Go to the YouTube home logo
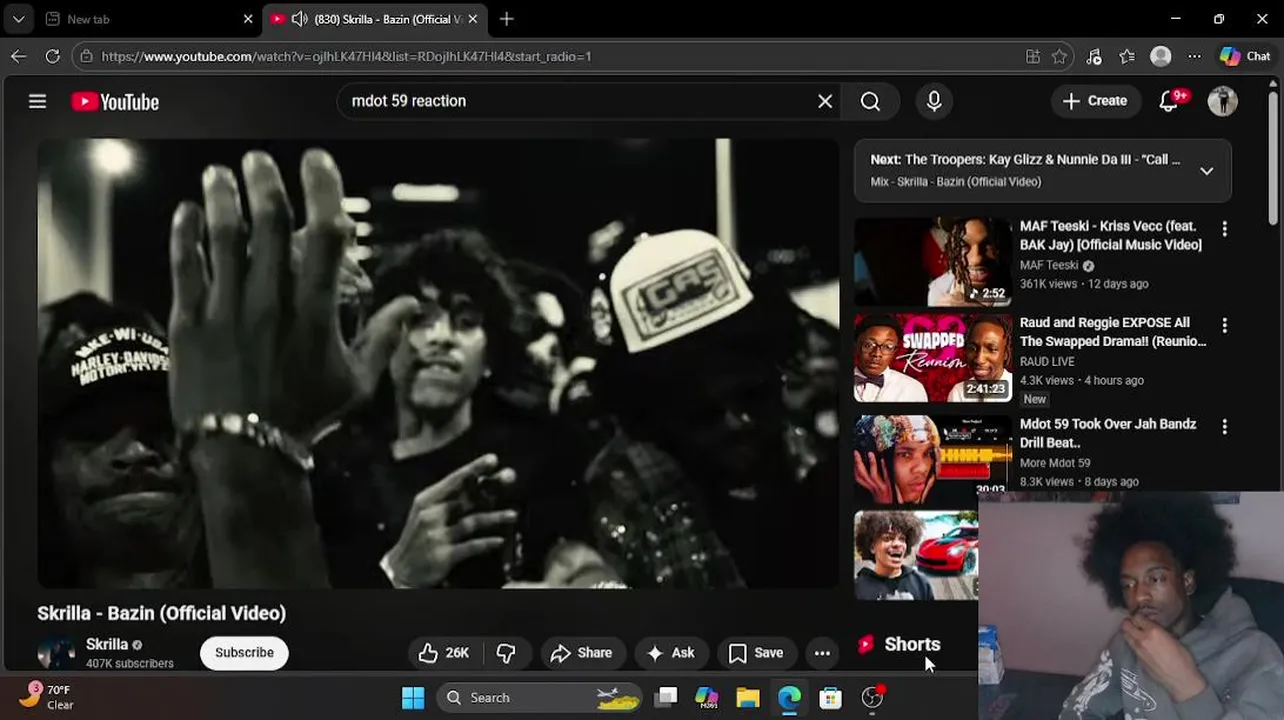1284x720 pixels. 115,101
